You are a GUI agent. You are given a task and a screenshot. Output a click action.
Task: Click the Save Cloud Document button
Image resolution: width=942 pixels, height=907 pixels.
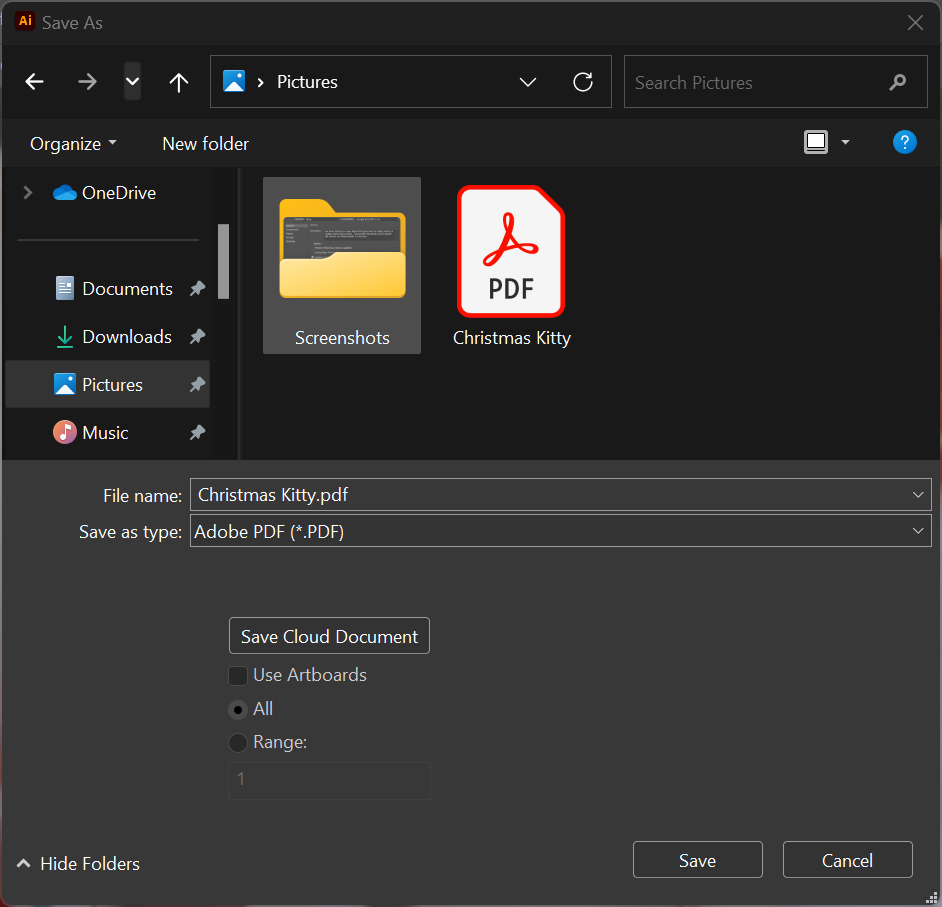[x=329, y=636]
